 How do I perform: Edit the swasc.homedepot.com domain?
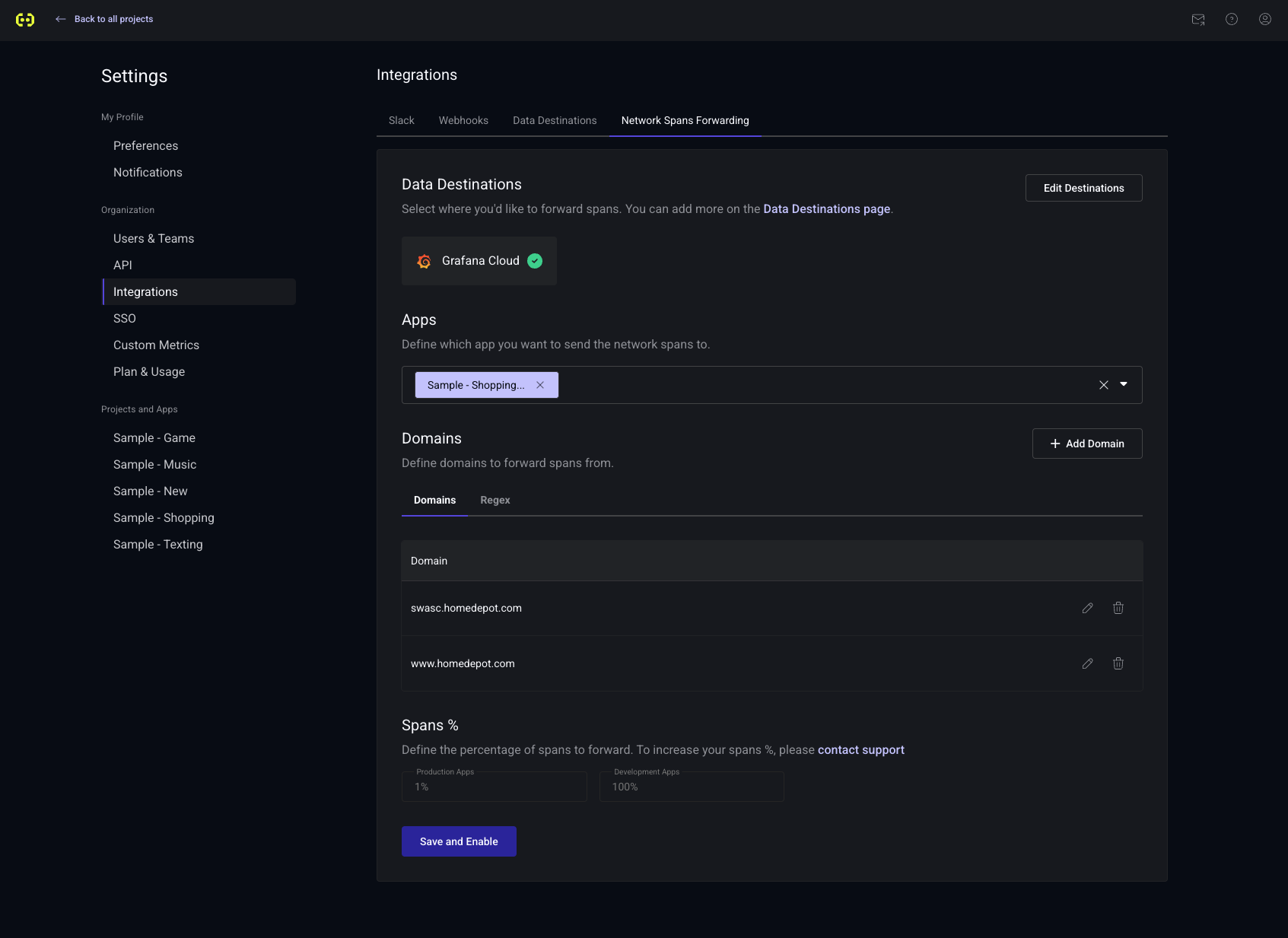pyautogui.click(x=1087, y=608)
